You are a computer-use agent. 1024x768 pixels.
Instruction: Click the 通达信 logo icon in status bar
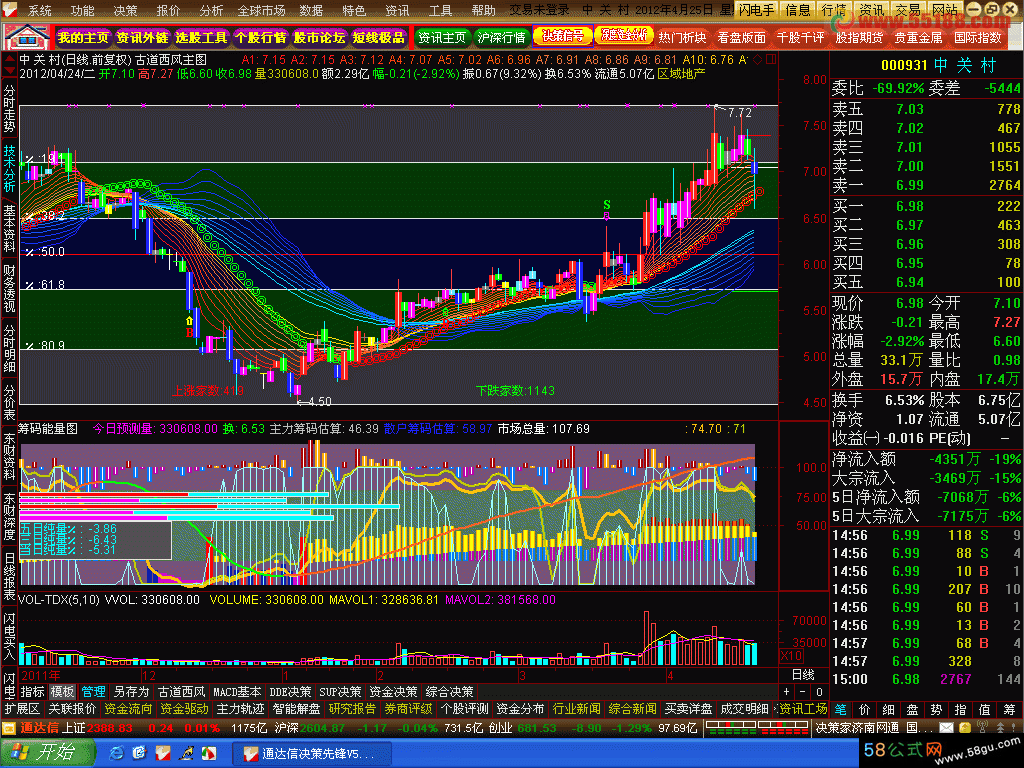9,728
